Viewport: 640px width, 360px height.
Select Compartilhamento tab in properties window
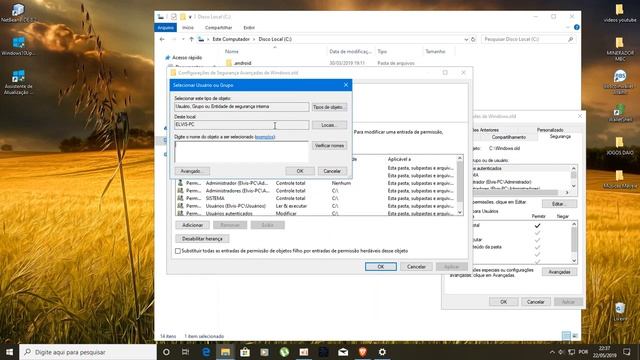[x=509, y=137]
